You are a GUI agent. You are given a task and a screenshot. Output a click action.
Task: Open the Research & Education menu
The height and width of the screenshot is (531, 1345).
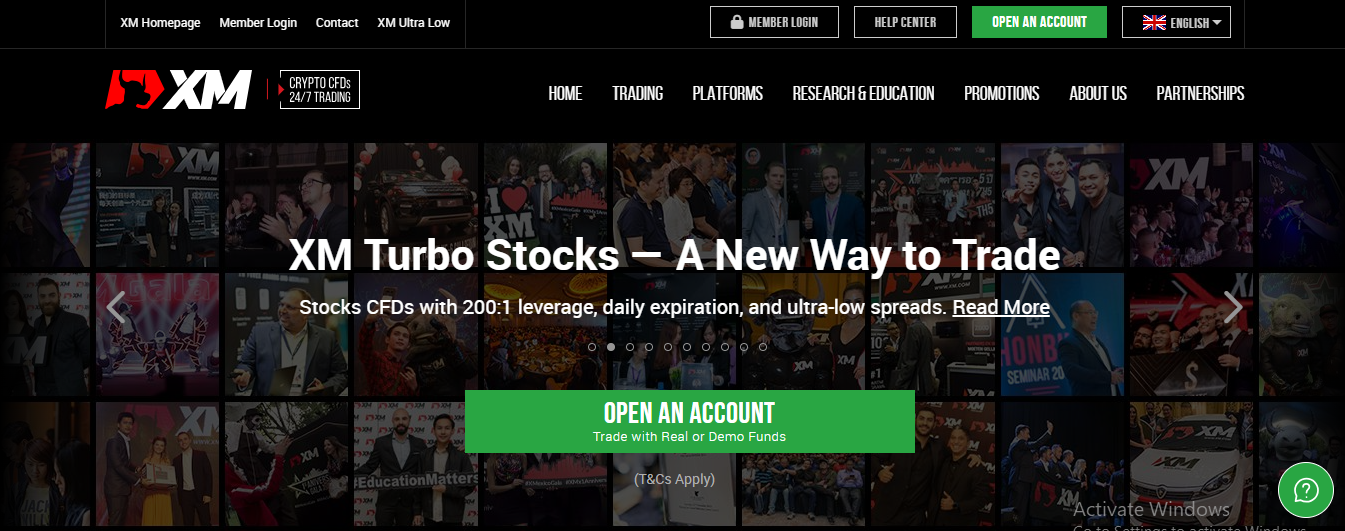(863, 93)
